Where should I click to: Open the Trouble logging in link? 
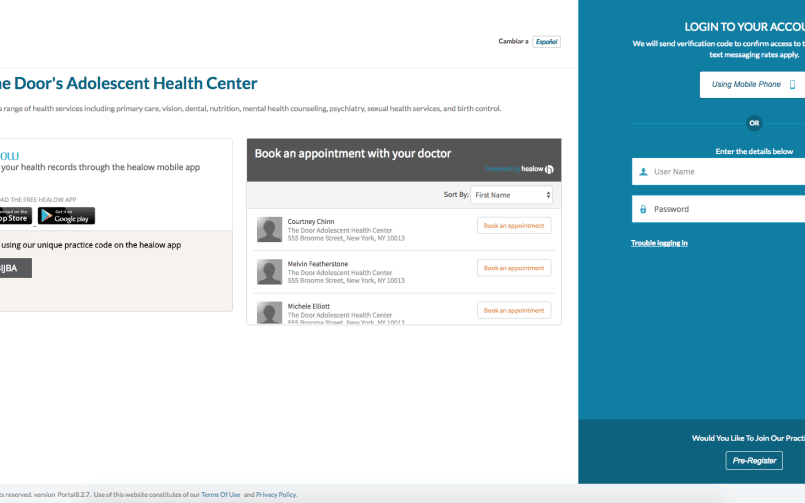point(659,243)
